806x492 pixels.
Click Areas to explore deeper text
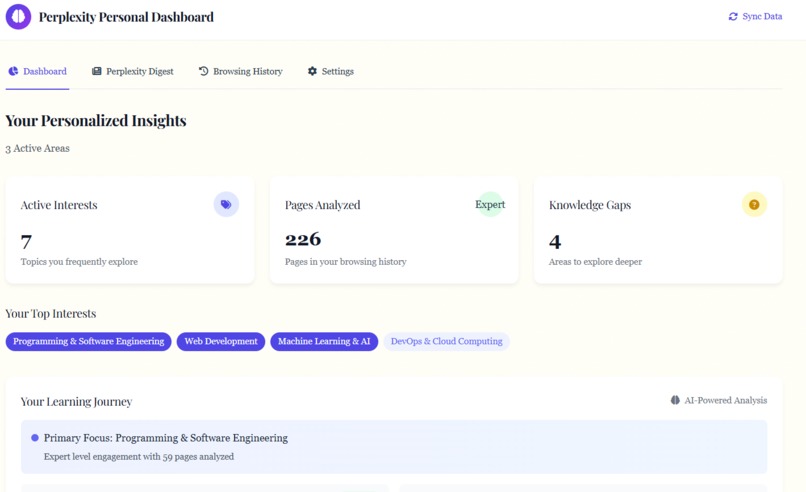pos(595,262)
